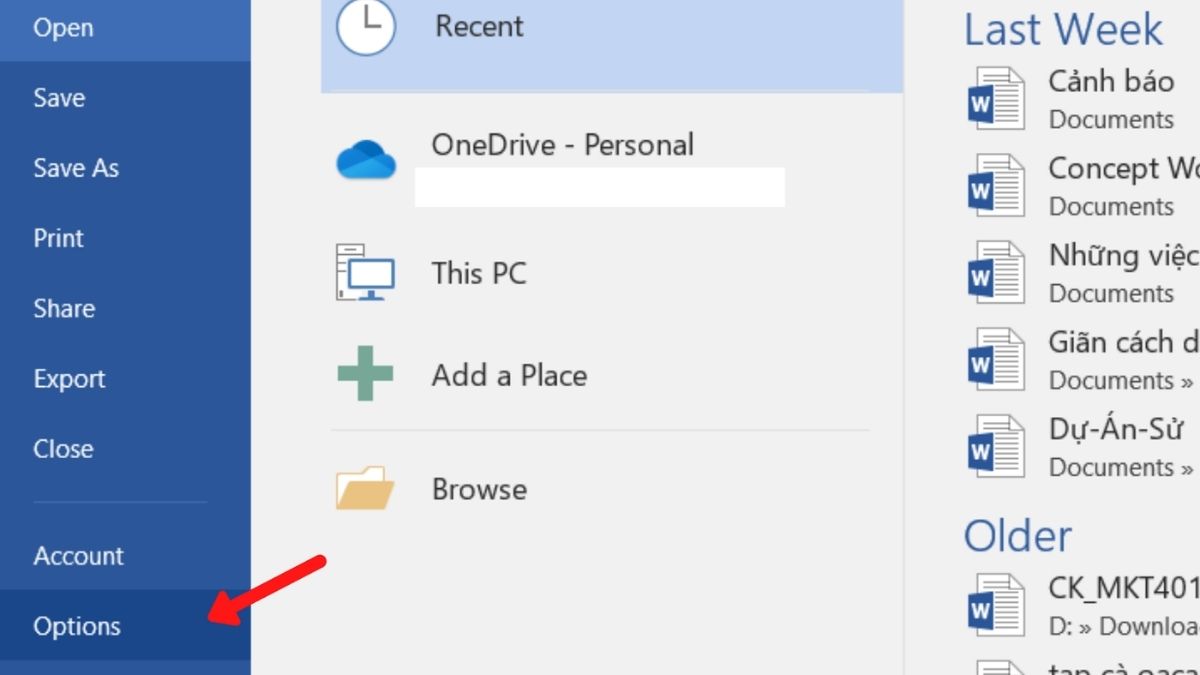Select the Open menu item
This screenshot has width=1200, height=675.
[x=125, y=29]
